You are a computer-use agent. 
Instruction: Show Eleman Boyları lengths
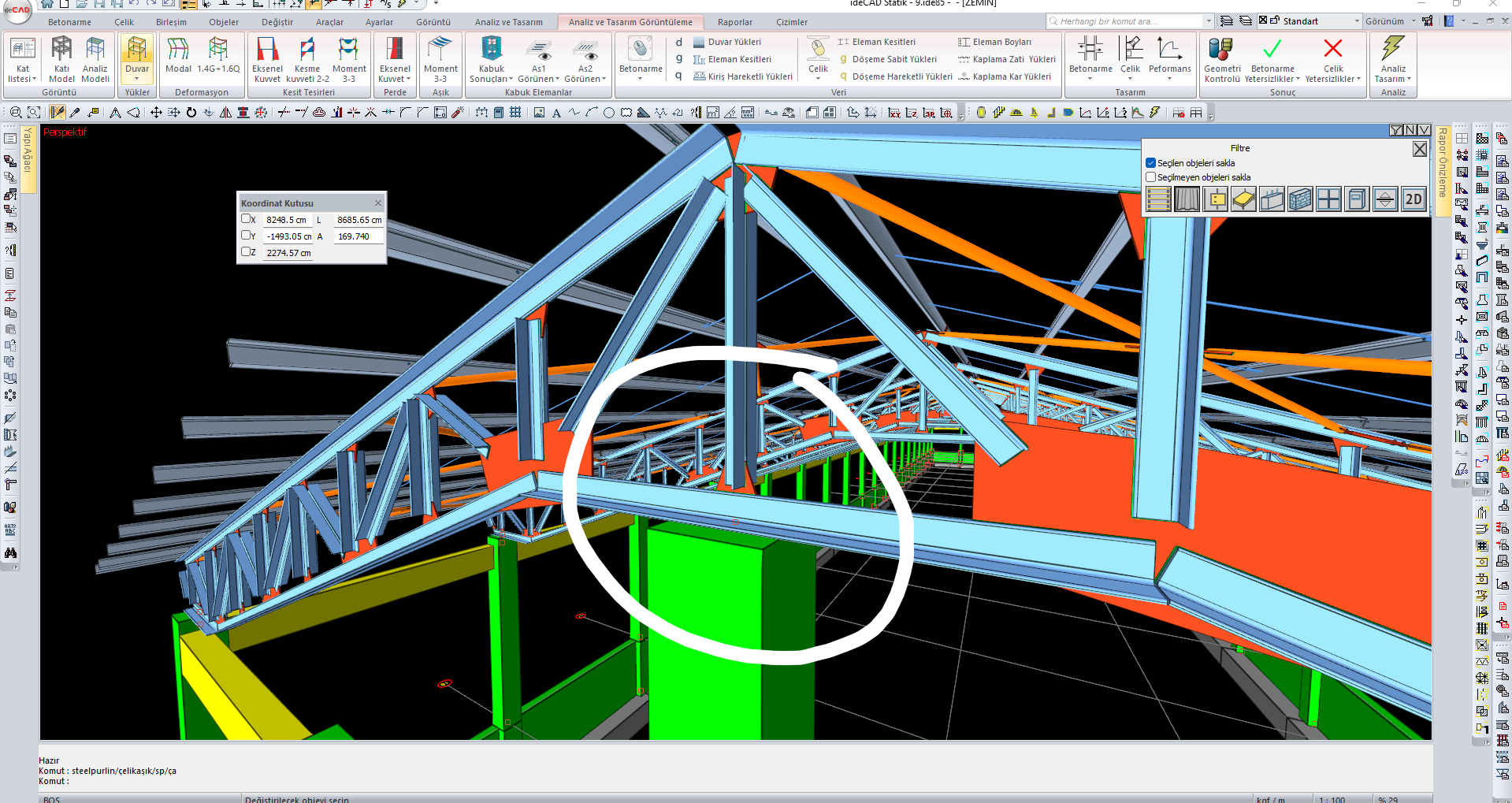point(994,42)
